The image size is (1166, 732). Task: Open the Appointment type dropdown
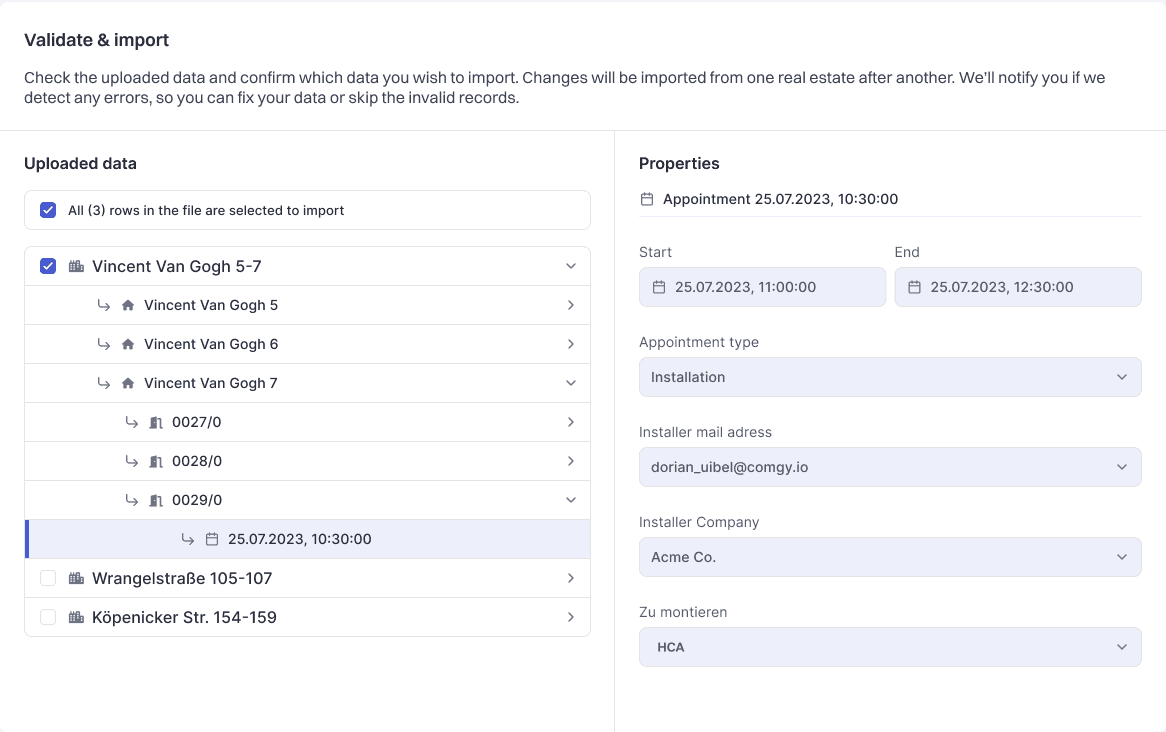pyautogui.click(x=889, y=377)
